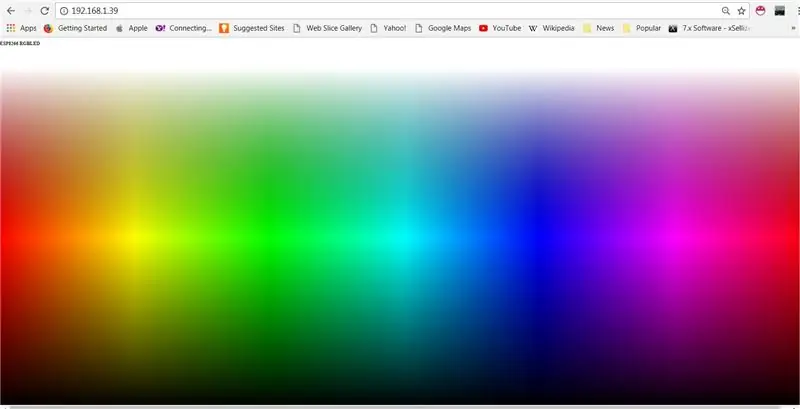The width and height of the screenshot is (800, 409).
Task: Open the YouTube bookmark
Action: [500, 28]
